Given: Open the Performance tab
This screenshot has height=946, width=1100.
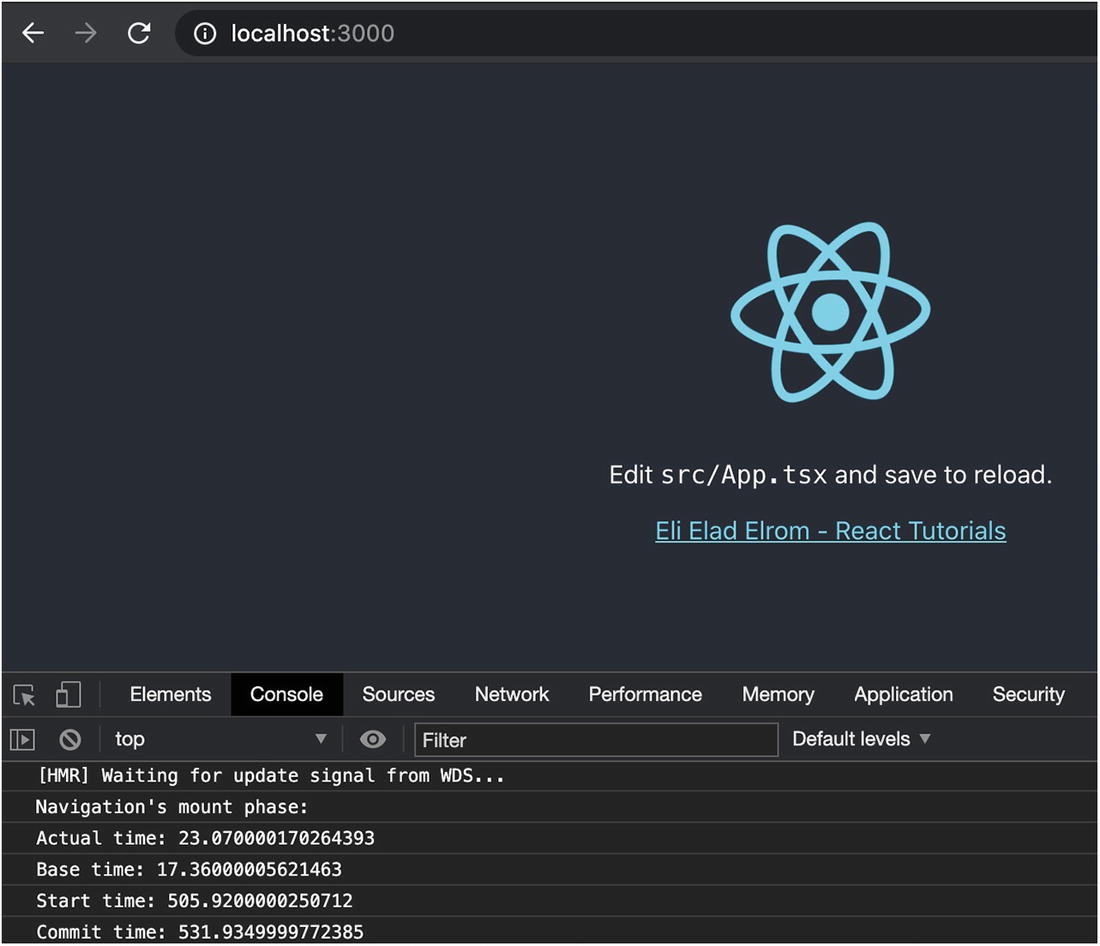Looking at the screenshot, I should pos(645,695).
